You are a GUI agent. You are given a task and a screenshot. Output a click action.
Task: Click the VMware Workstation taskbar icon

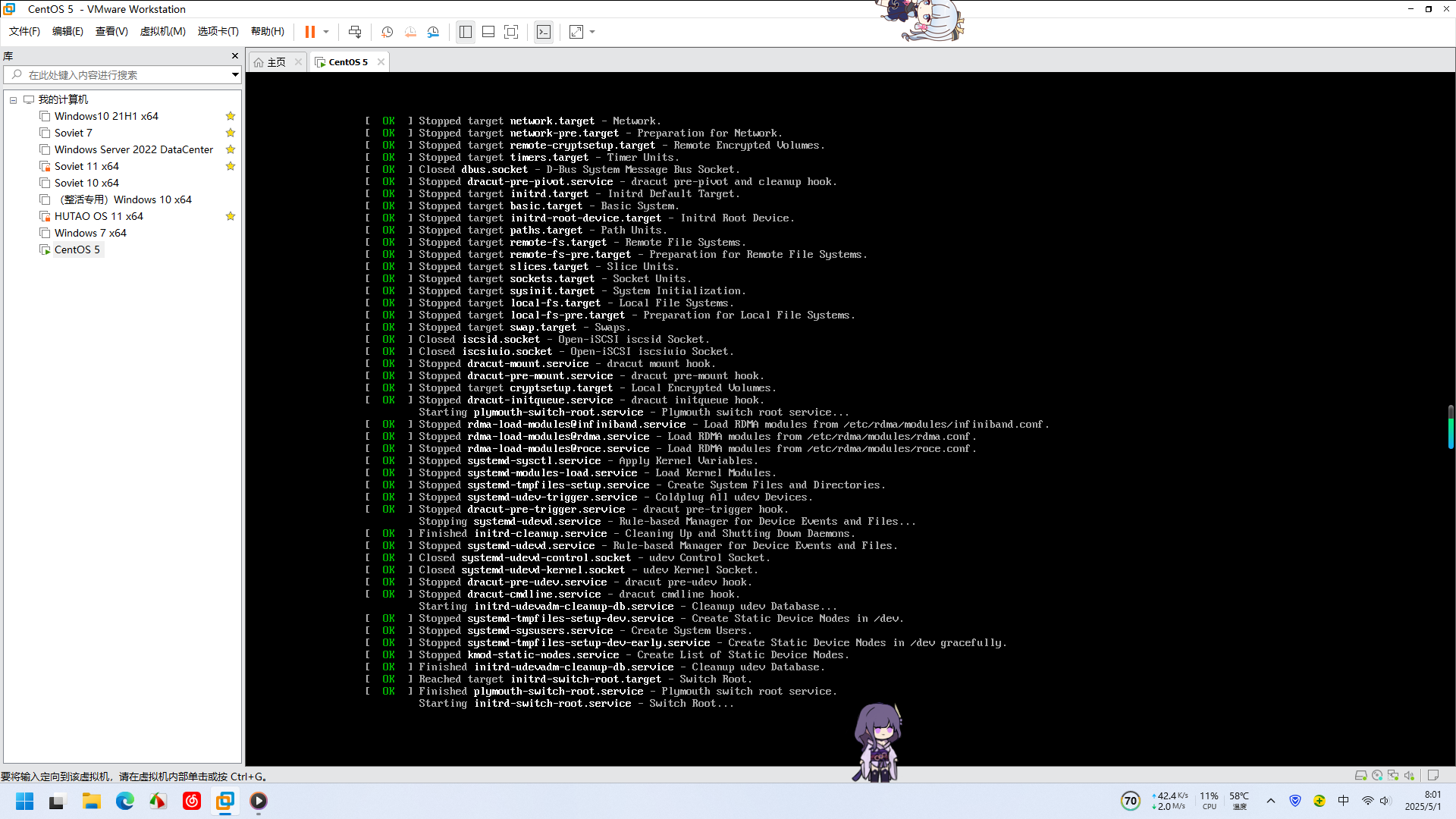point(225,801)
